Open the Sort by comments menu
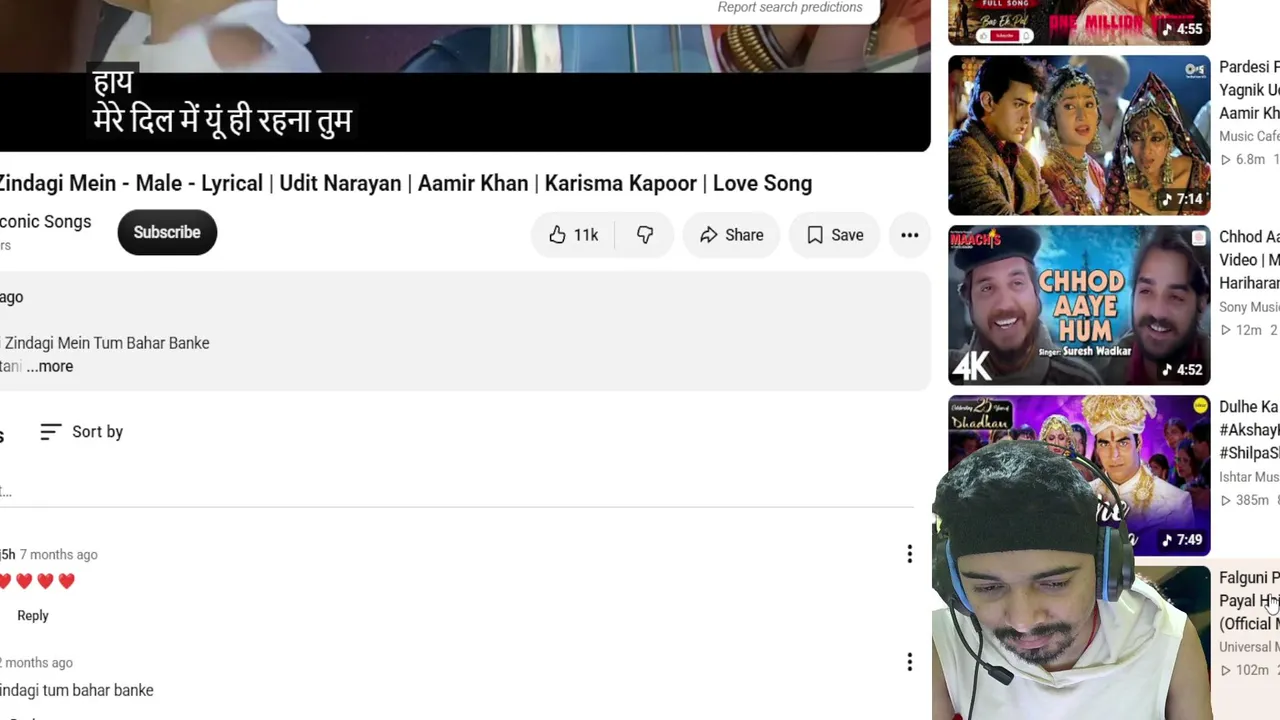The image size is (1280, 720). [82, 432]
